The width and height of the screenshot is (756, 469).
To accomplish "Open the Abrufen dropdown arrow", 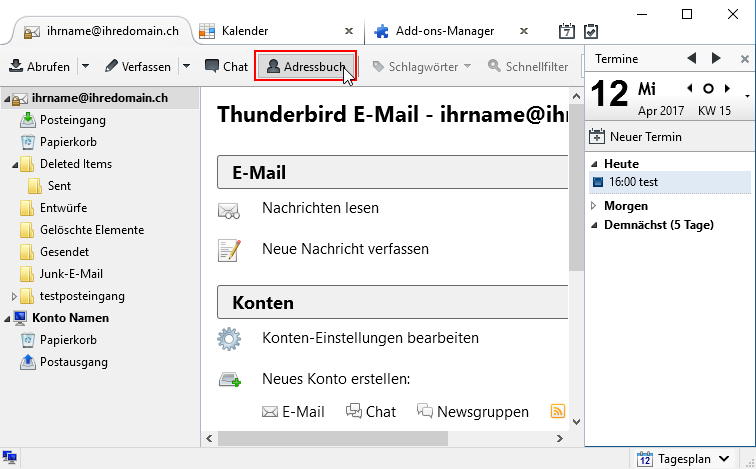I will (x=85, y=67).
